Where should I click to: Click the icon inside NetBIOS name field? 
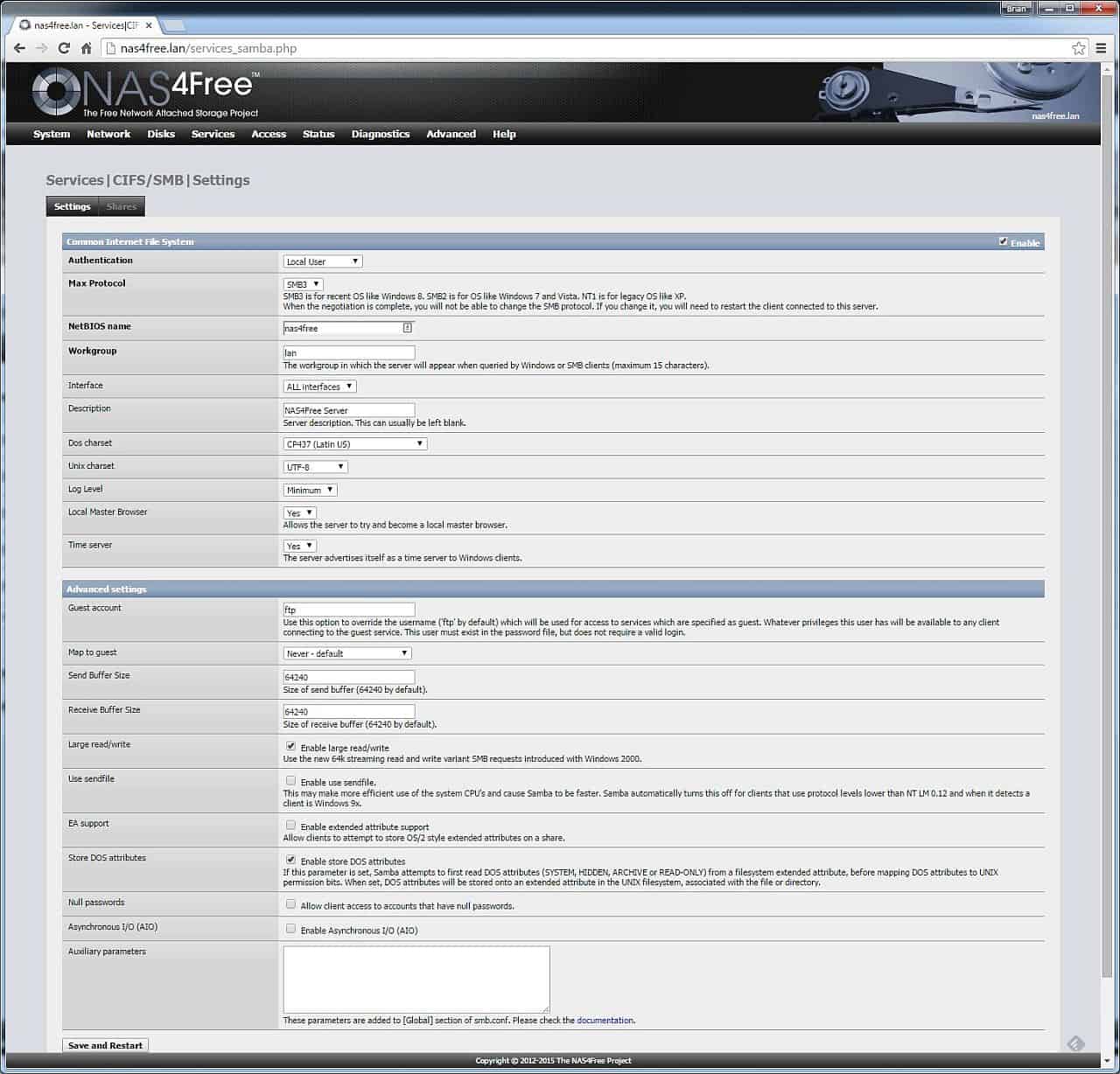(x=407, y=328)
